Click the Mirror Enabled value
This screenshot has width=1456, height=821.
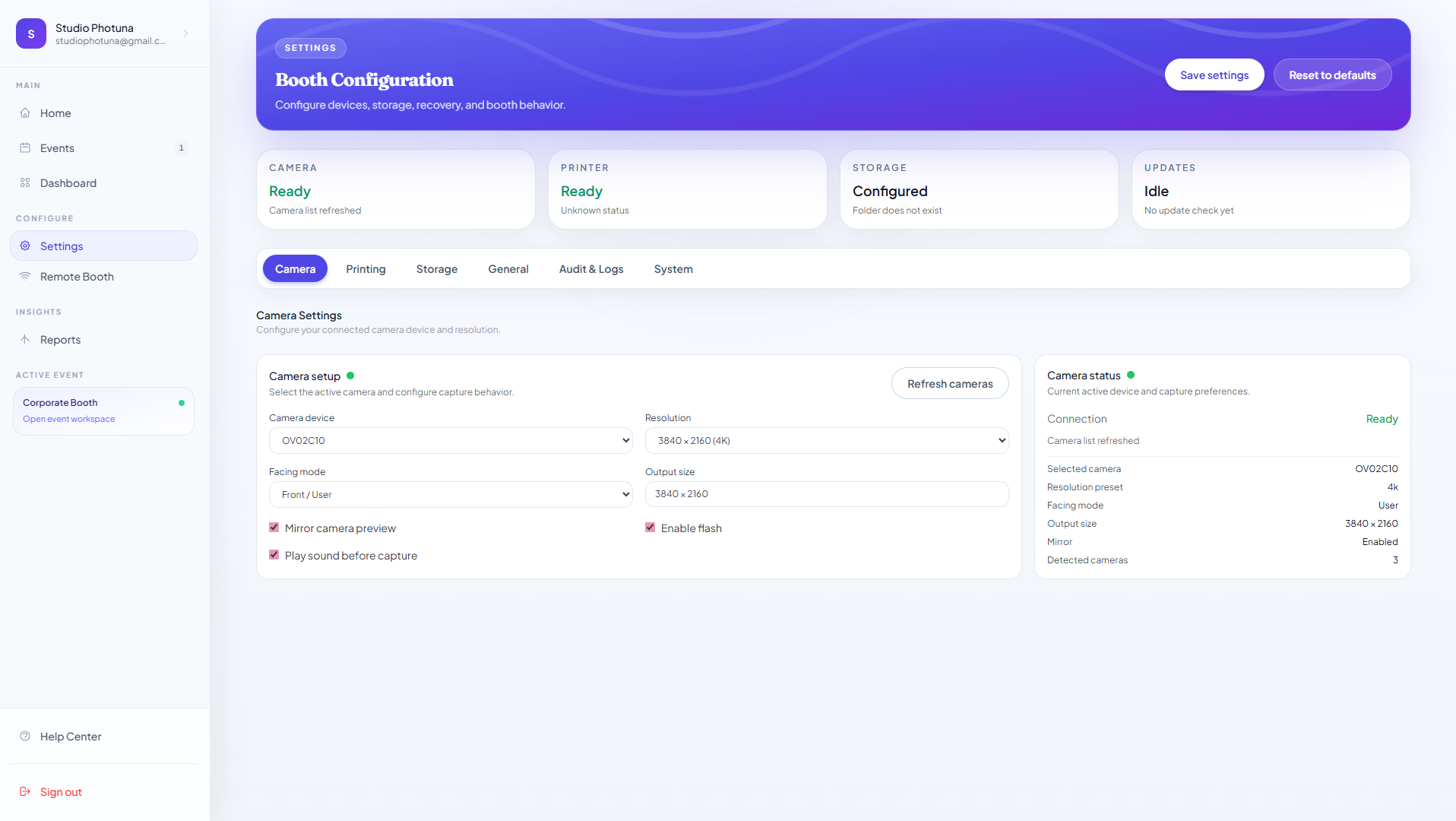[1380, 541]
